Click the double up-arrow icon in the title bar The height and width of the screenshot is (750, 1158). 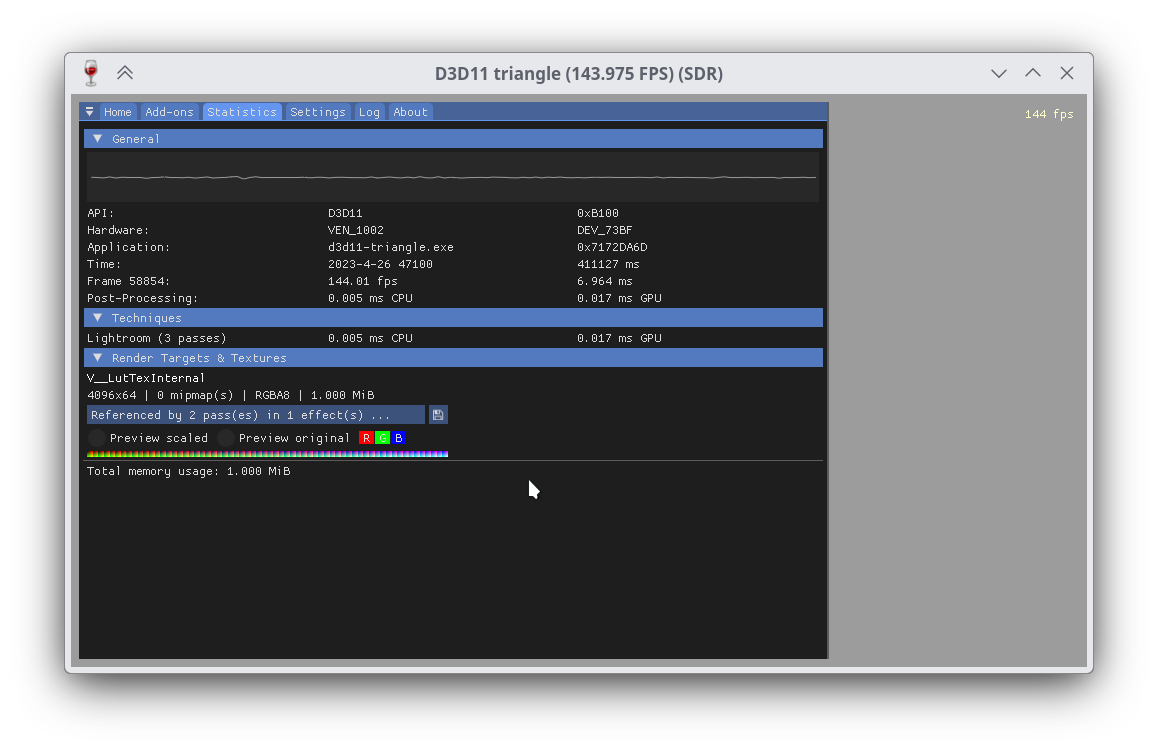tap(124, 72)
